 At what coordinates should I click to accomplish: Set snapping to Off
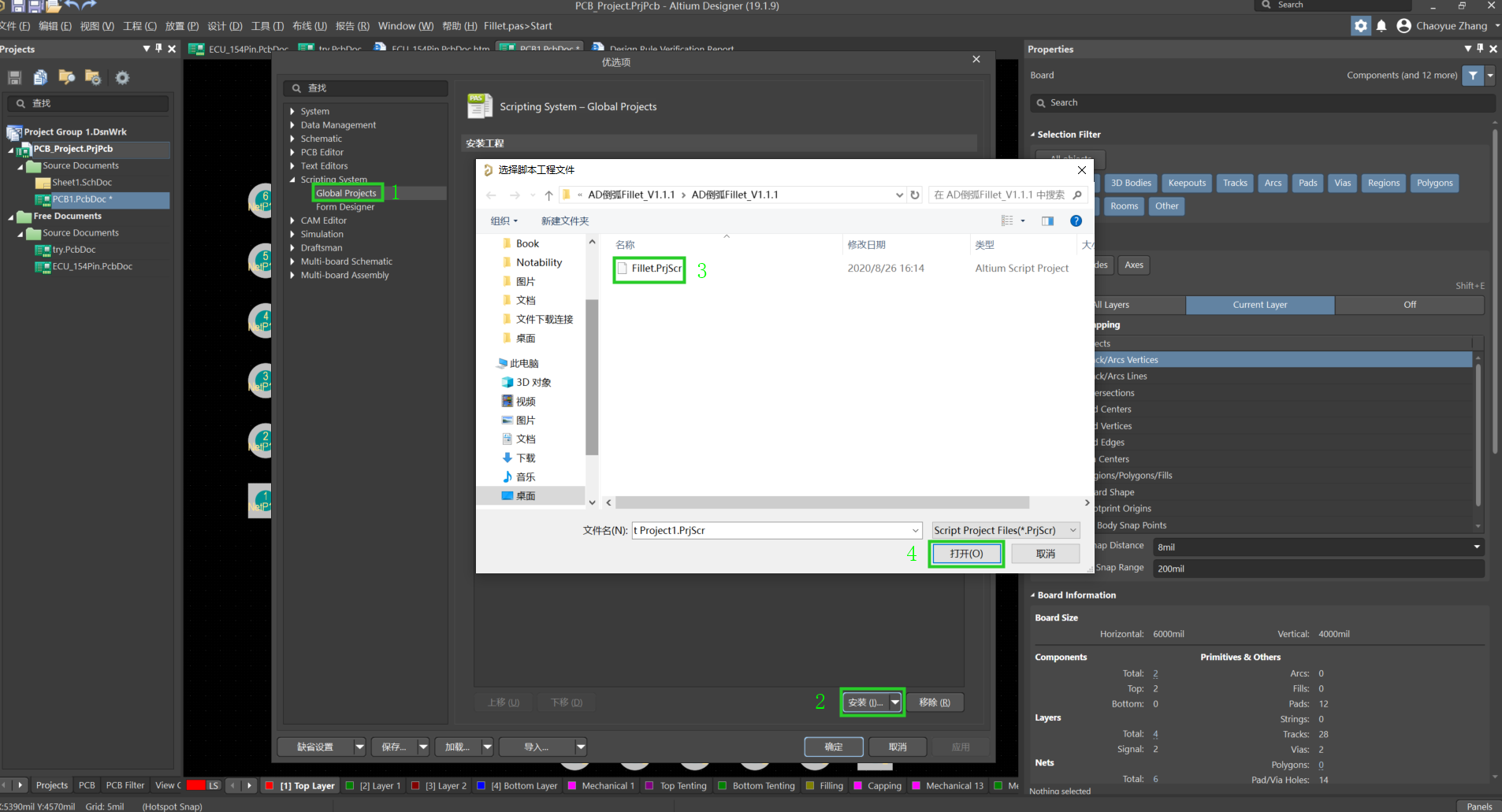[1409, 305]
